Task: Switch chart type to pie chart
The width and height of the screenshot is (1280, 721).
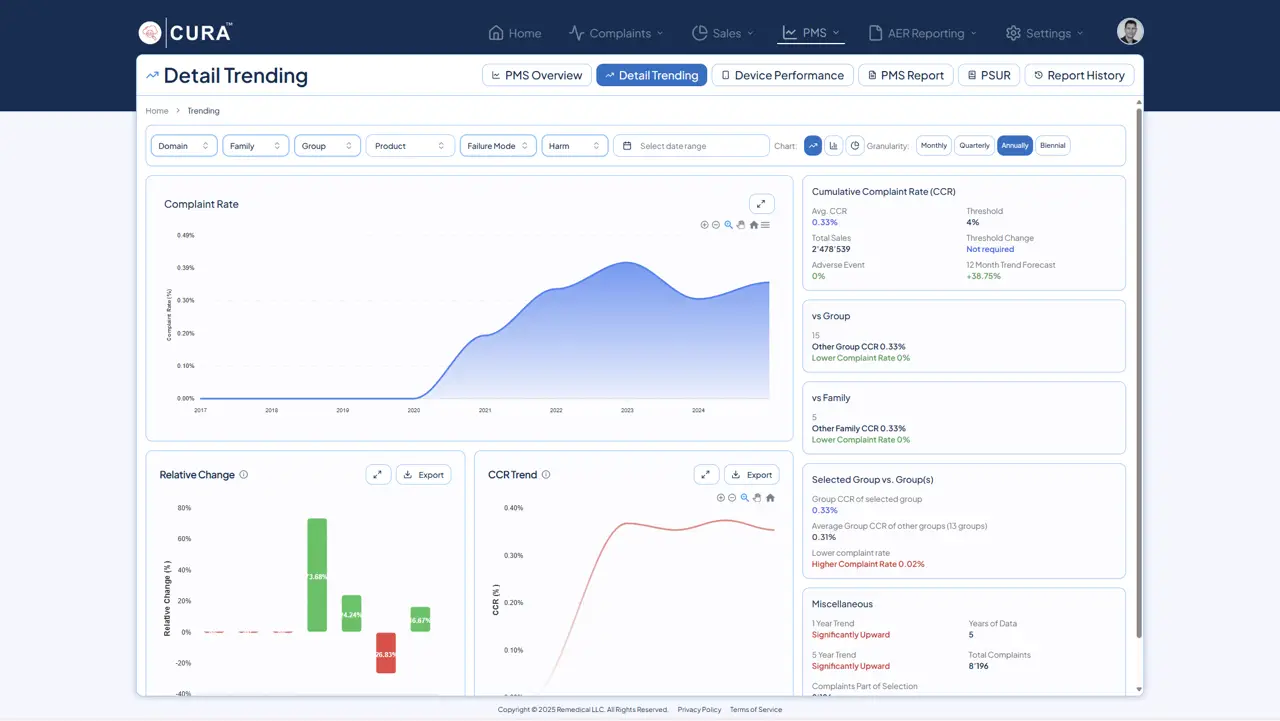Action: [x=855, y=146]
